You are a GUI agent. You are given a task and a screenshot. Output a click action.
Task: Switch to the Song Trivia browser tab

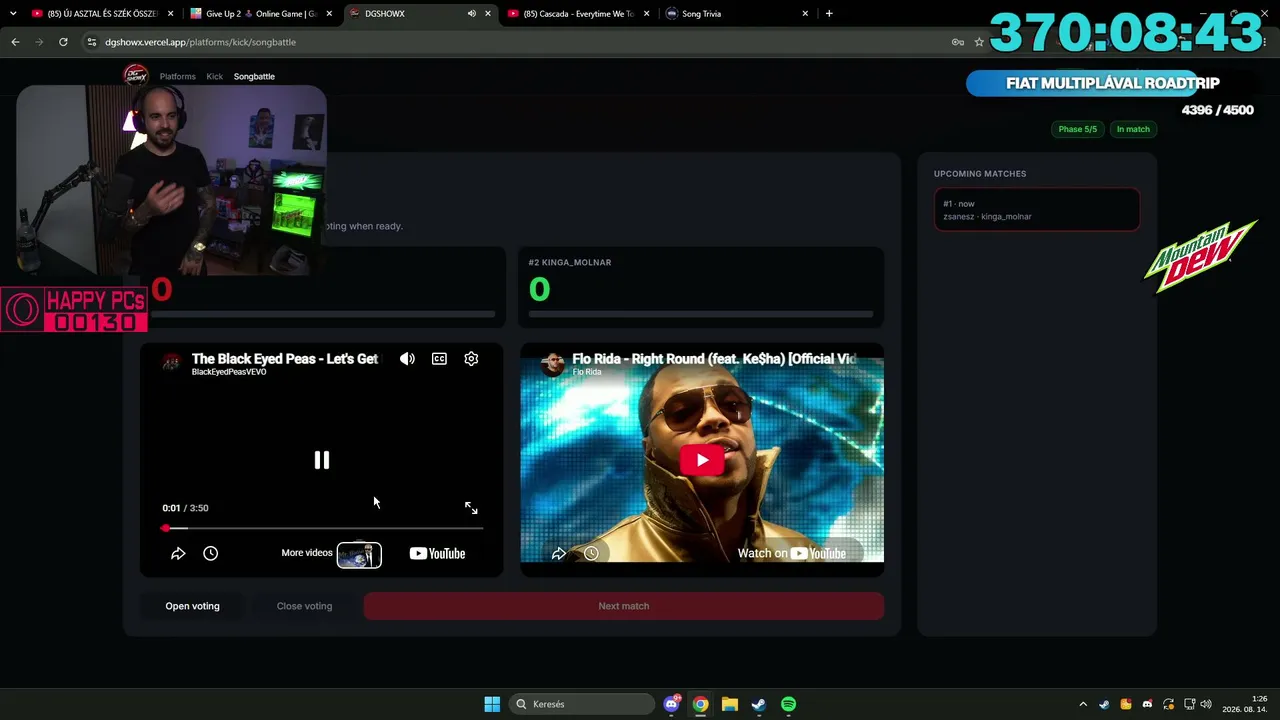click(737, 14)
